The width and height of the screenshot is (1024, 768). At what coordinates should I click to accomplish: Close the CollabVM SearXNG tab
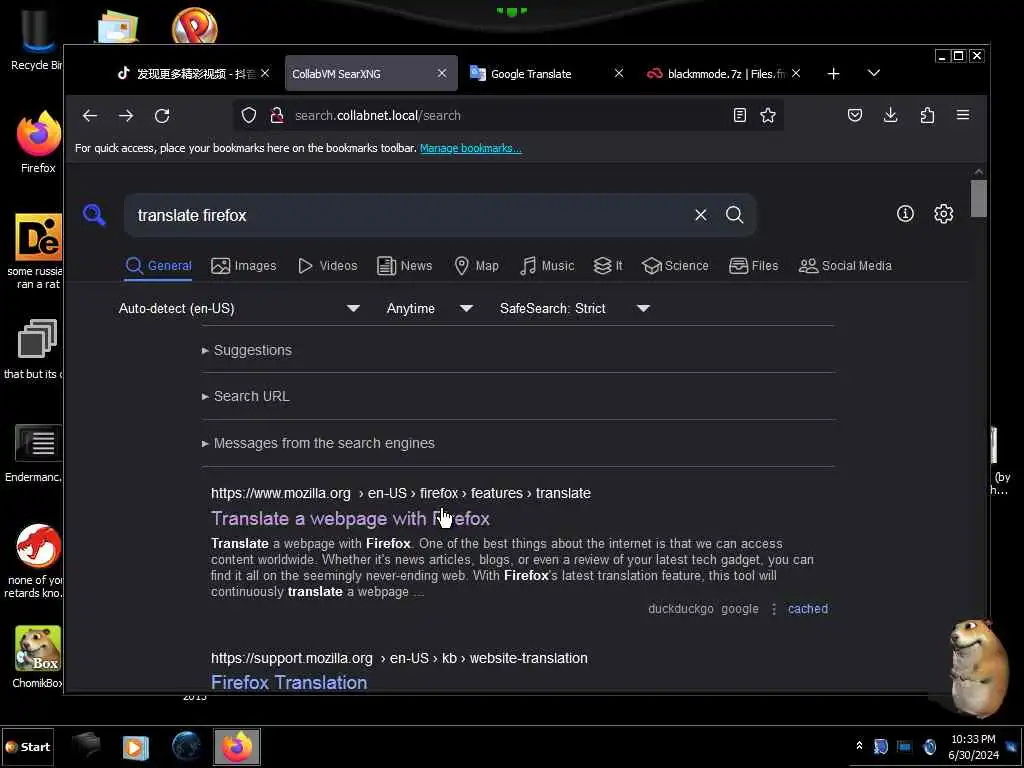(442, 73)
